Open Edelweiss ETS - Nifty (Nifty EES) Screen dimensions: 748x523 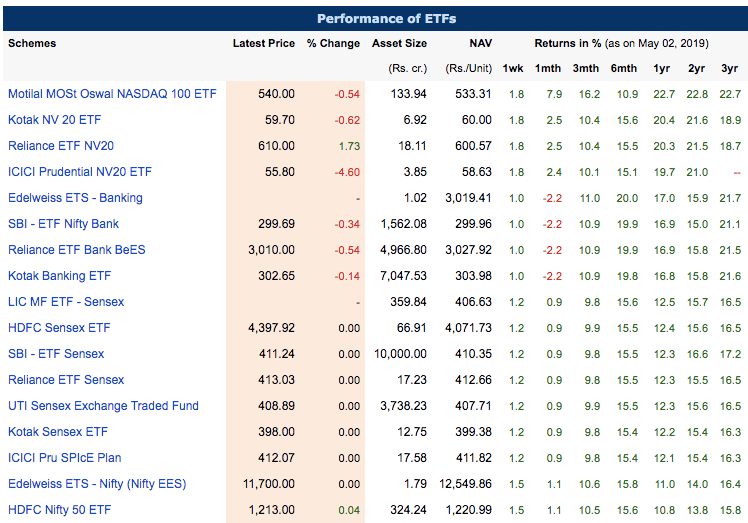click(x=97, y=484)
